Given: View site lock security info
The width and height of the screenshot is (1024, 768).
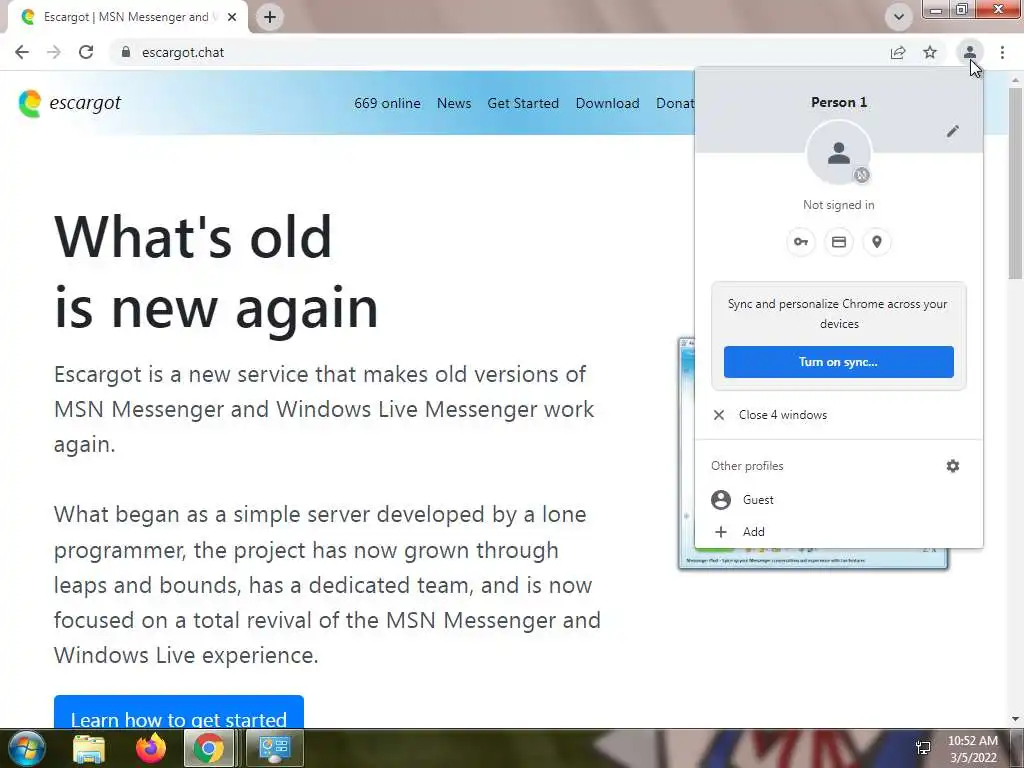Looking at the screenshot, I should (126, 52).
